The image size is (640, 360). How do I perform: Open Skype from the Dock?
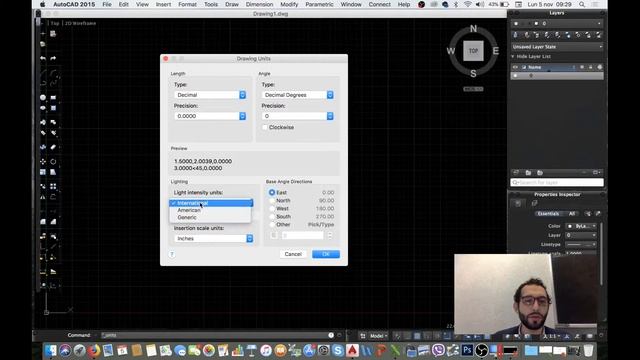point(338,350)
